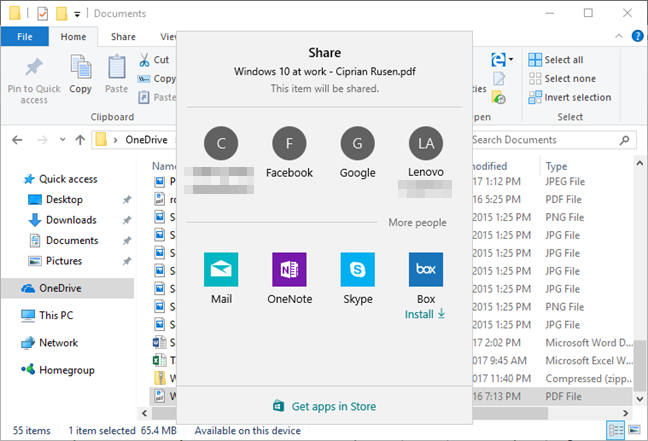Open the recent locations dropdown
The height and width of the screenshot is (441, 648).
[62, 140]
